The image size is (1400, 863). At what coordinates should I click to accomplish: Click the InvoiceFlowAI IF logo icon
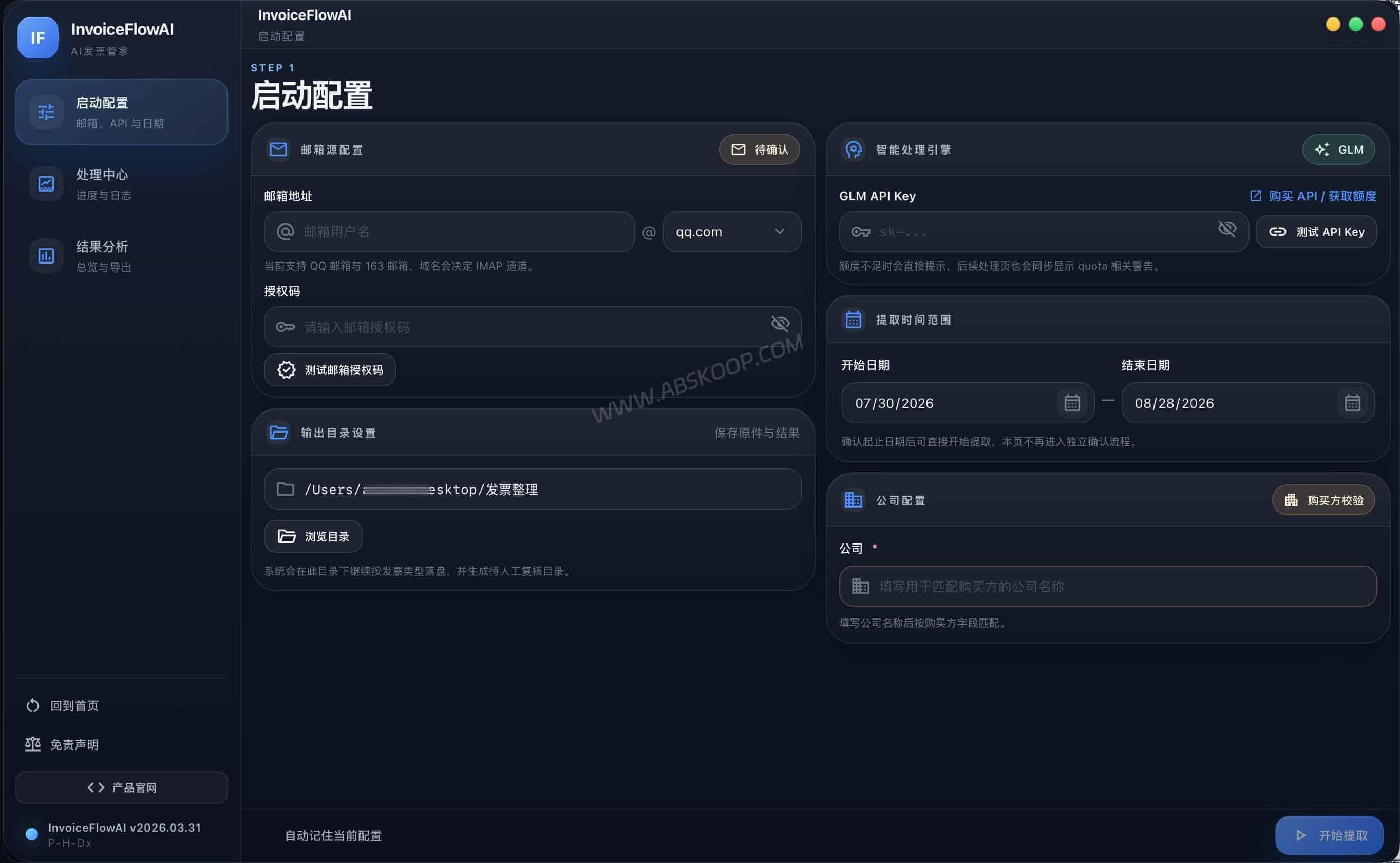pyautogui.click(x=37, y=37)
